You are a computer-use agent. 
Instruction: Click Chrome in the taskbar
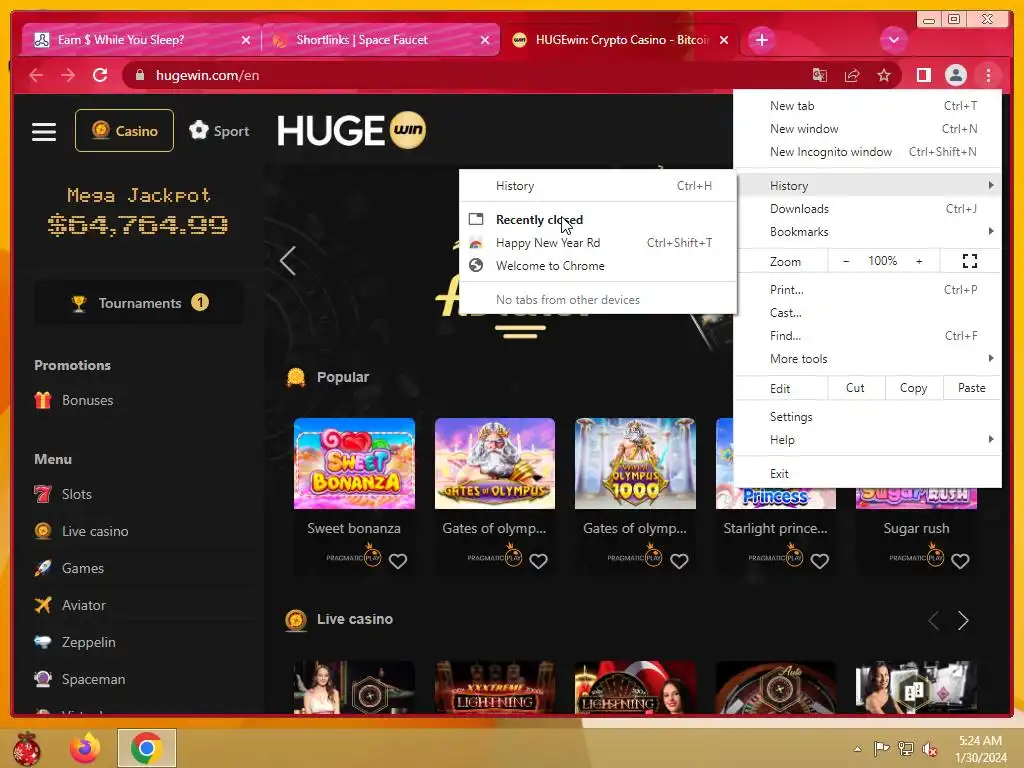point(146,748)
